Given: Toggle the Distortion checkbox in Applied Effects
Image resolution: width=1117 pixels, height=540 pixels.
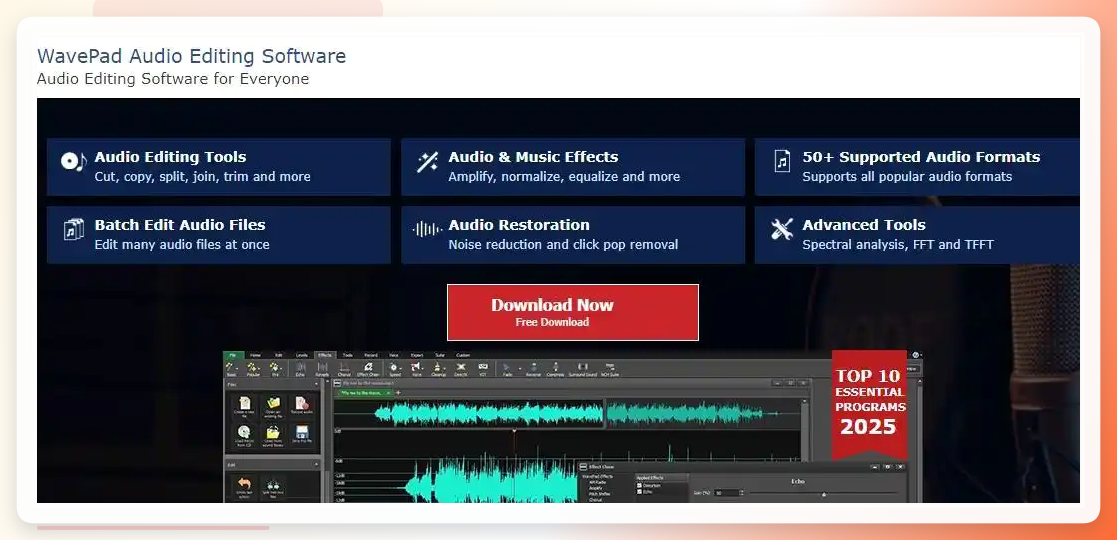Looking at the screenshot, I should (639, 485).
